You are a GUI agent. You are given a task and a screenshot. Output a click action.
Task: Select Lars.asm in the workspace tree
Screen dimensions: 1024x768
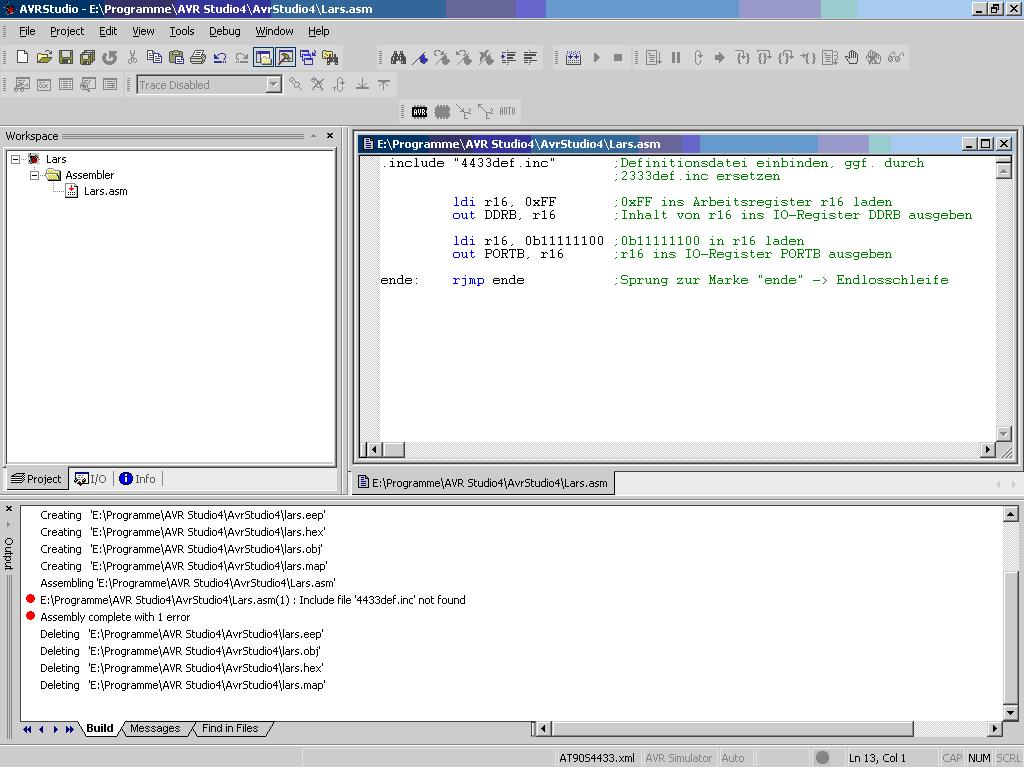105,191
